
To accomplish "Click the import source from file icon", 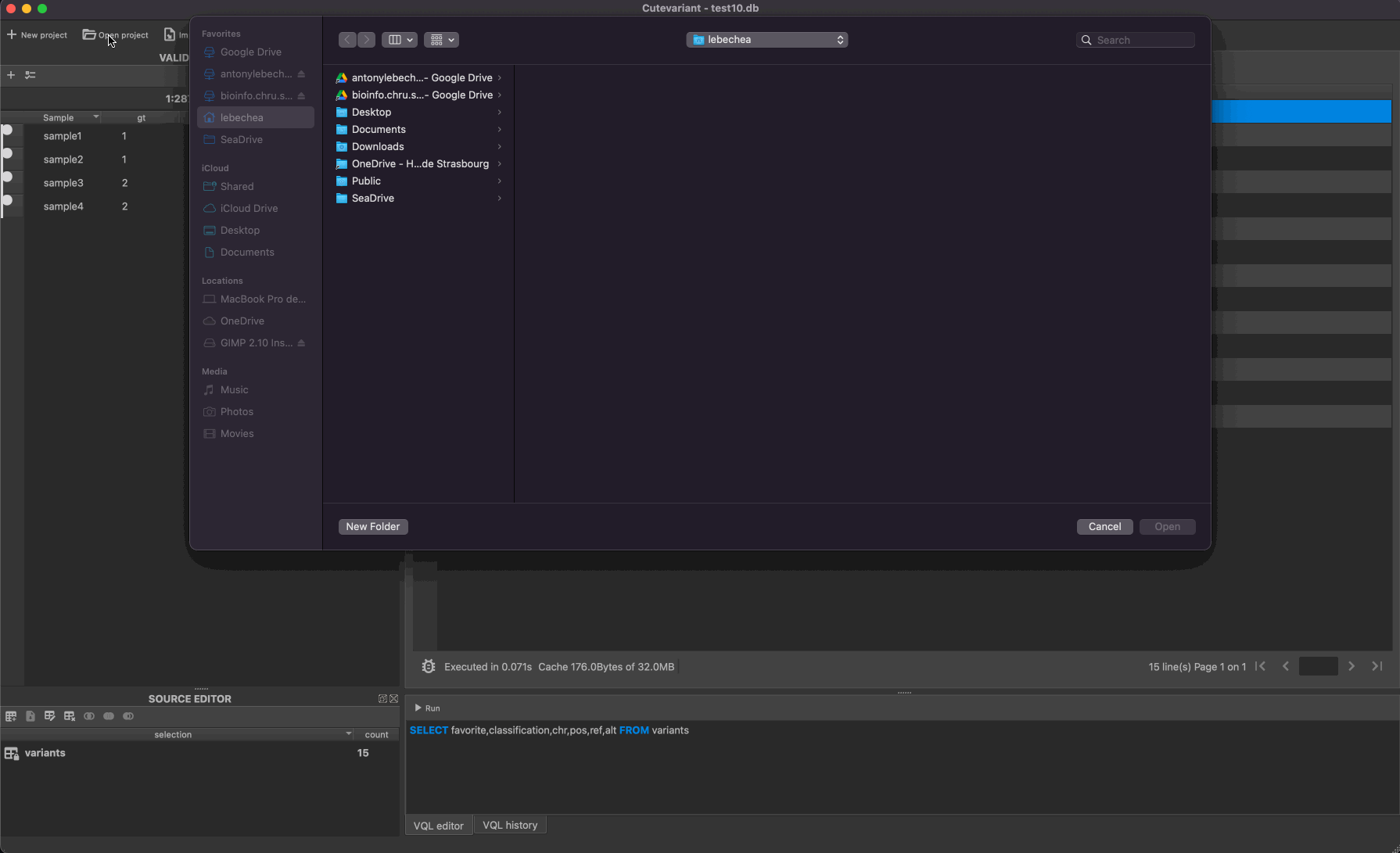I will click(31, 715).
